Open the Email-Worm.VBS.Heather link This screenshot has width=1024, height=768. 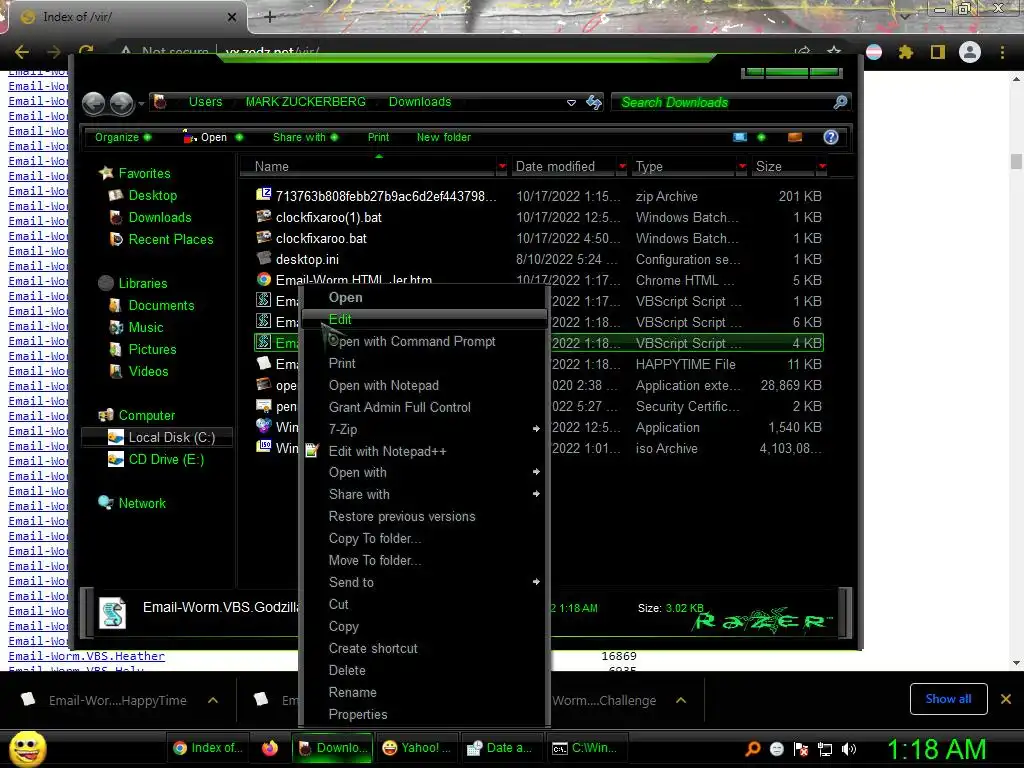(x=86, y=656)
